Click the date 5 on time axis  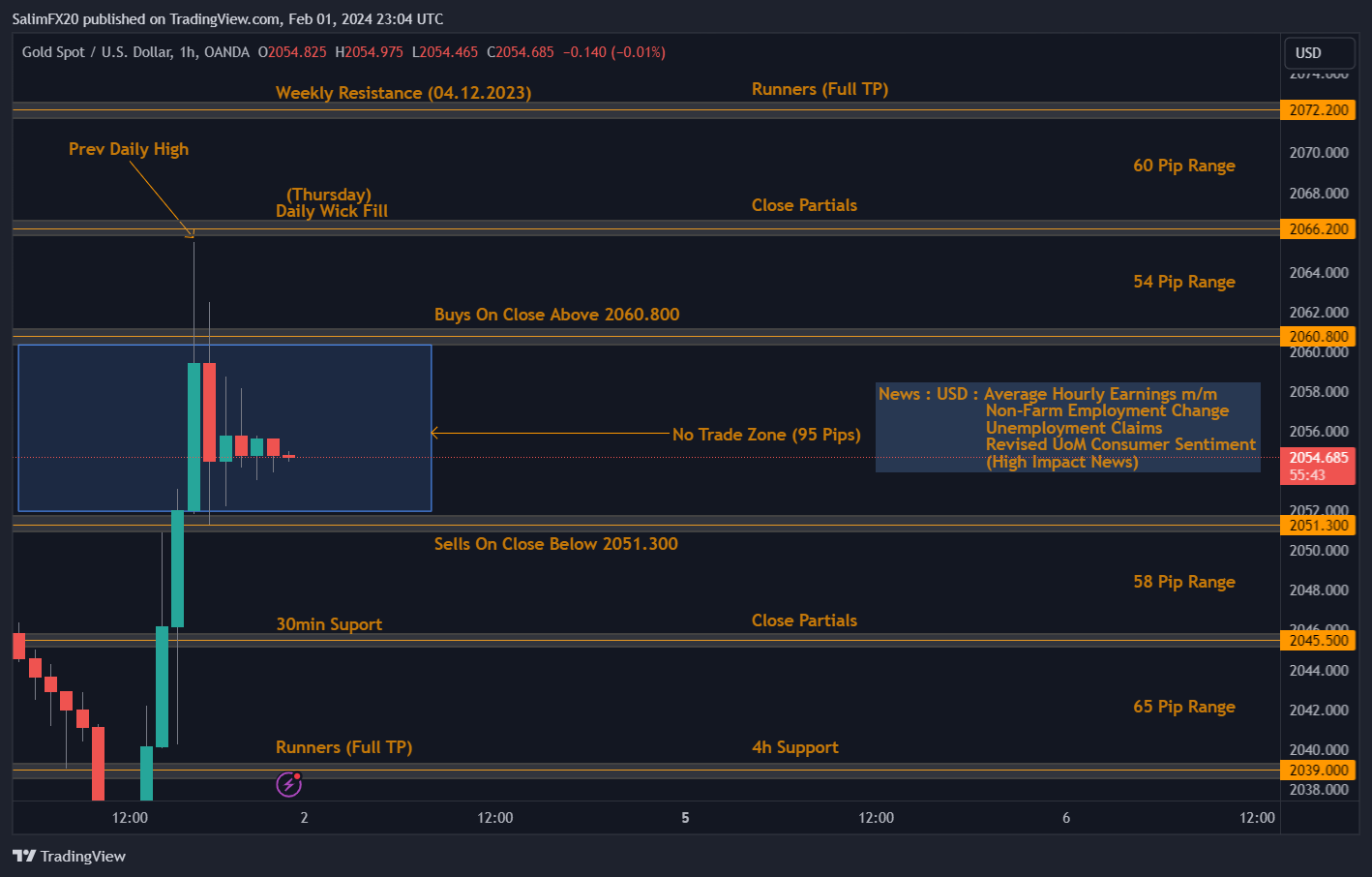pos(685,818)
